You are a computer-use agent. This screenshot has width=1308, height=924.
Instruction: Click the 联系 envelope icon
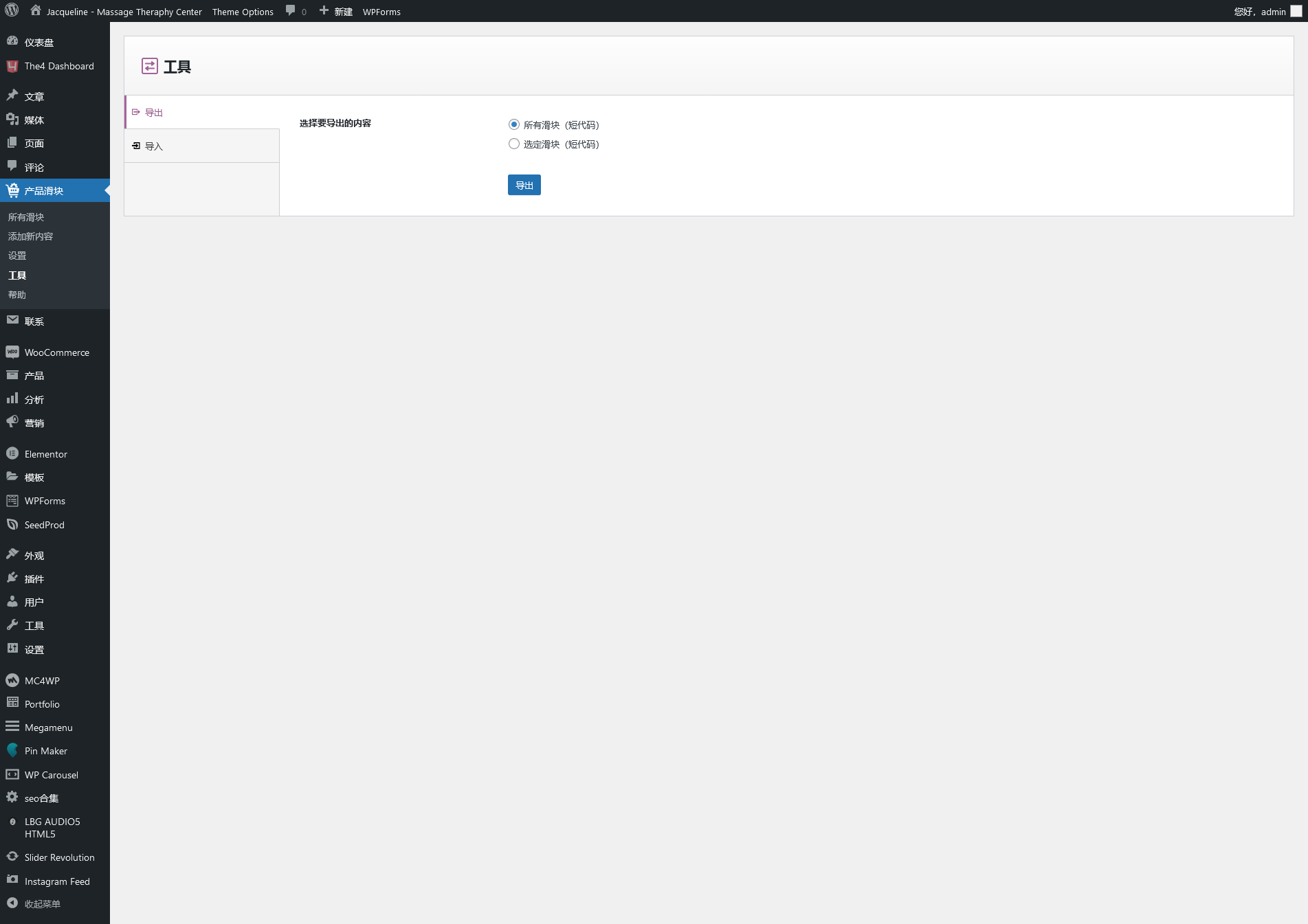point(12,320)
